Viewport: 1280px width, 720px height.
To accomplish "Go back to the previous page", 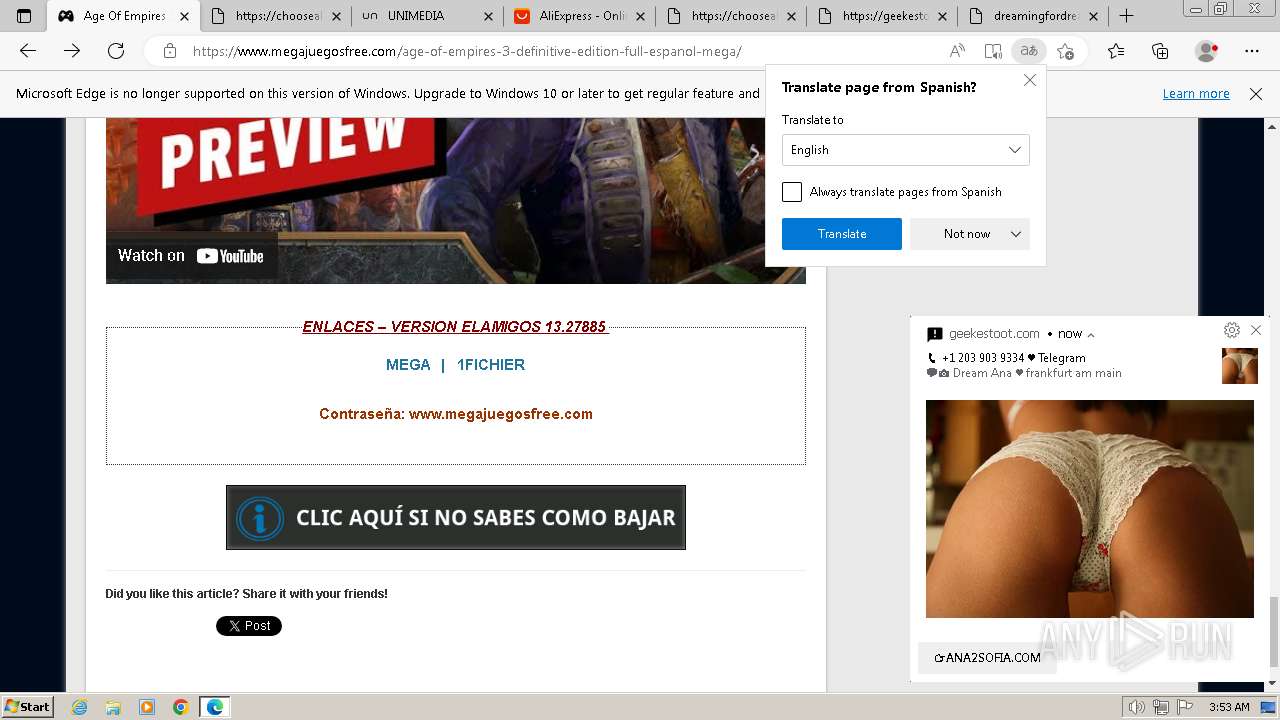I will [28, 51].
